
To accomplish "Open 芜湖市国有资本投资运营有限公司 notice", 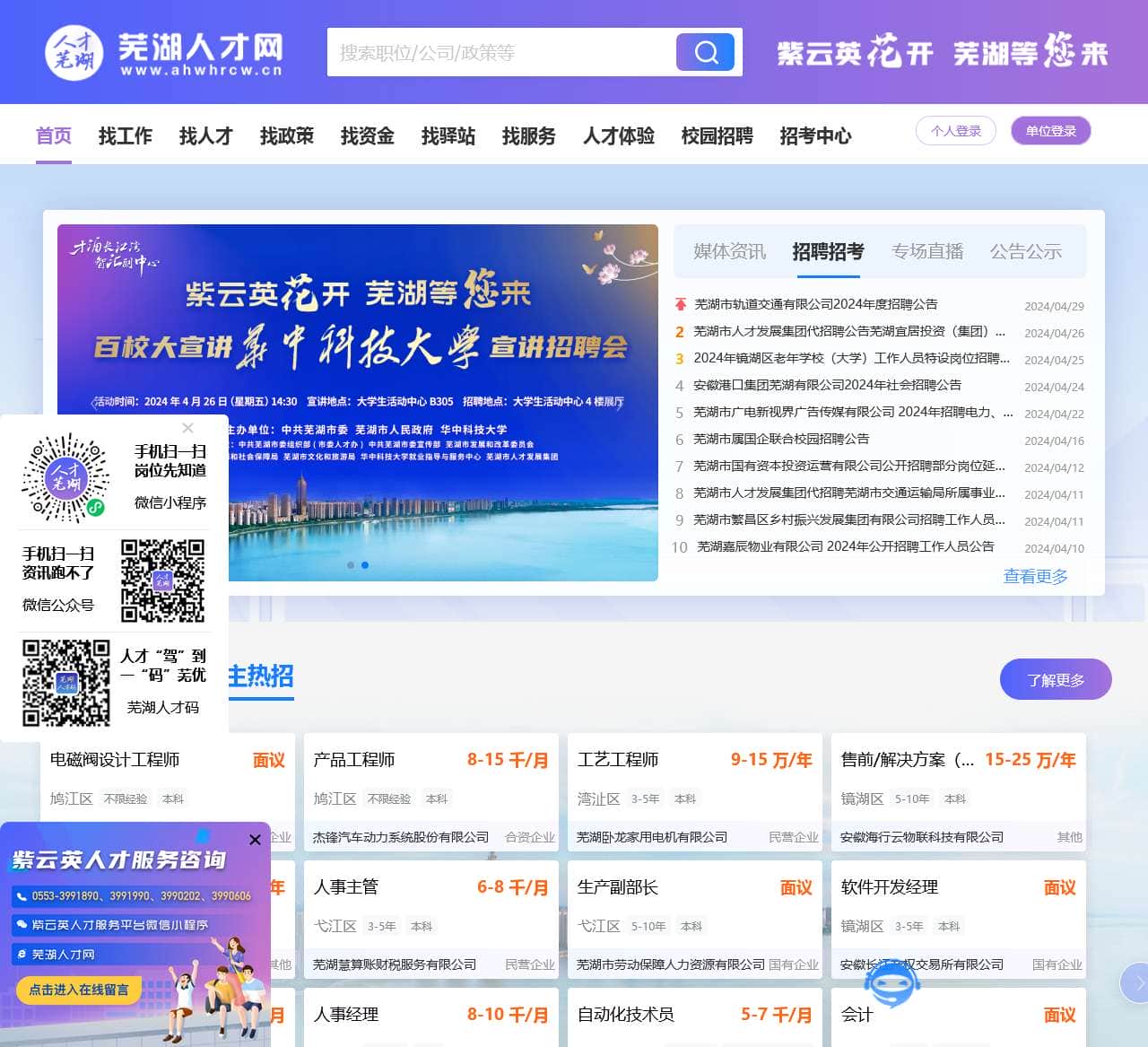I will (x=849, y=466).
